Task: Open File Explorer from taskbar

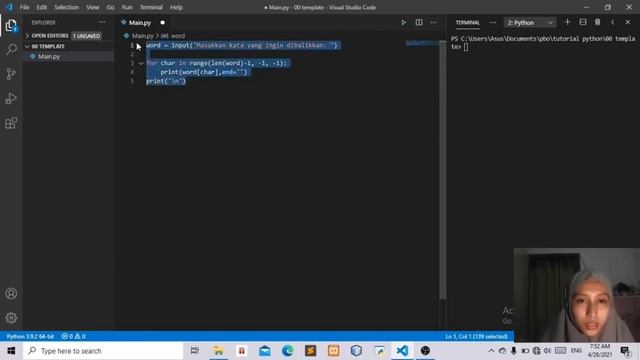Action: [x=218, y=351]
